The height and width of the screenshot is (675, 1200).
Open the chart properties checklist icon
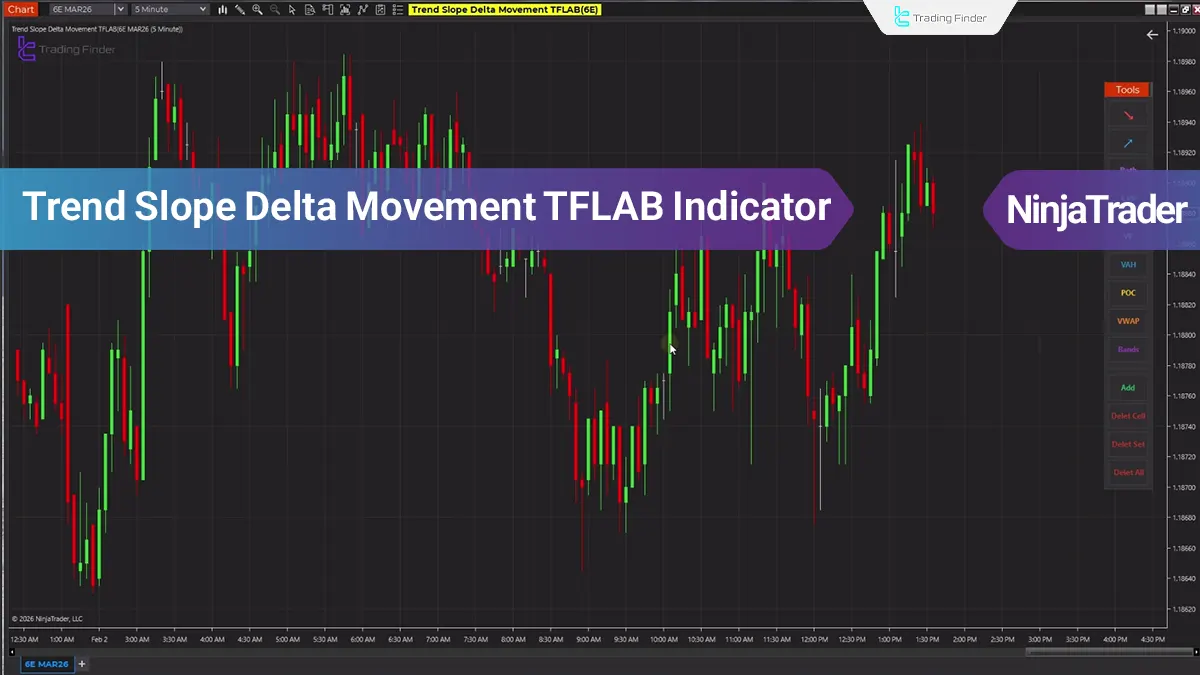[380, 9]
